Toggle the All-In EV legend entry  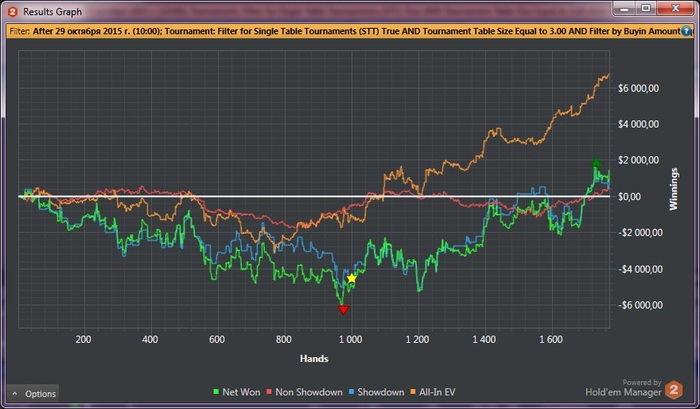coord(433,392)
